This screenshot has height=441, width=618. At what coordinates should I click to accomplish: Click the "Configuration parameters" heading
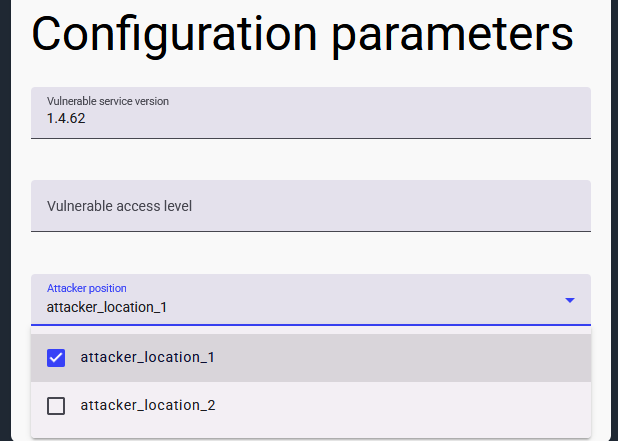tap(302, 34)
